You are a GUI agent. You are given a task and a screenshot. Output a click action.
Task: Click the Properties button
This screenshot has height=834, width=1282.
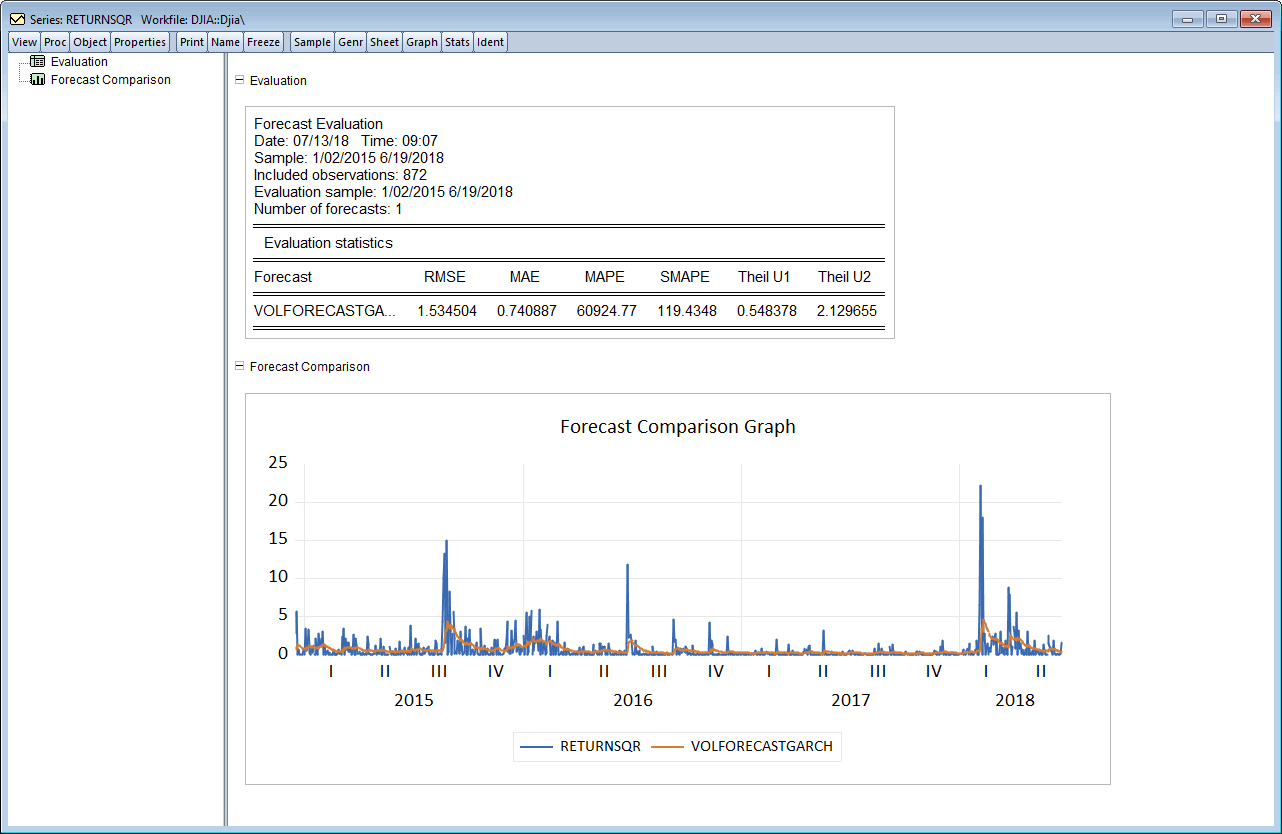[140, 42]
